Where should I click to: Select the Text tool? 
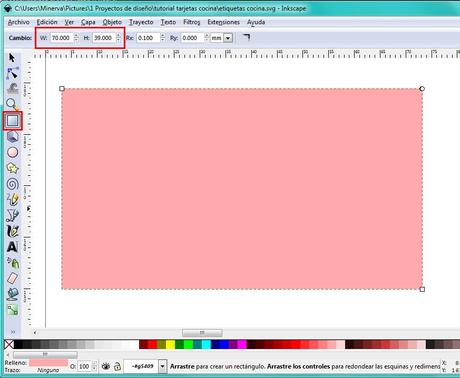pos(12,247)
